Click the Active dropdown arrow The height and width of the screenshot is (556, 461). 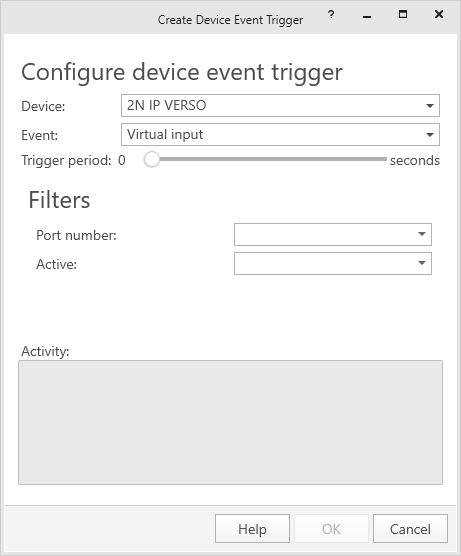(422, 263)
